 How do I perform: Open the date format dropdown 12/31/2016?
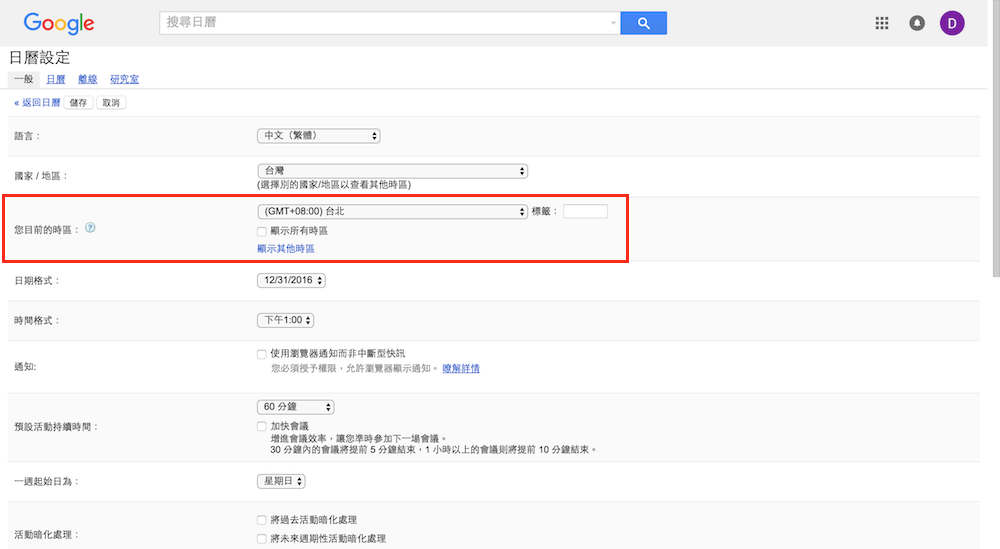291,281
